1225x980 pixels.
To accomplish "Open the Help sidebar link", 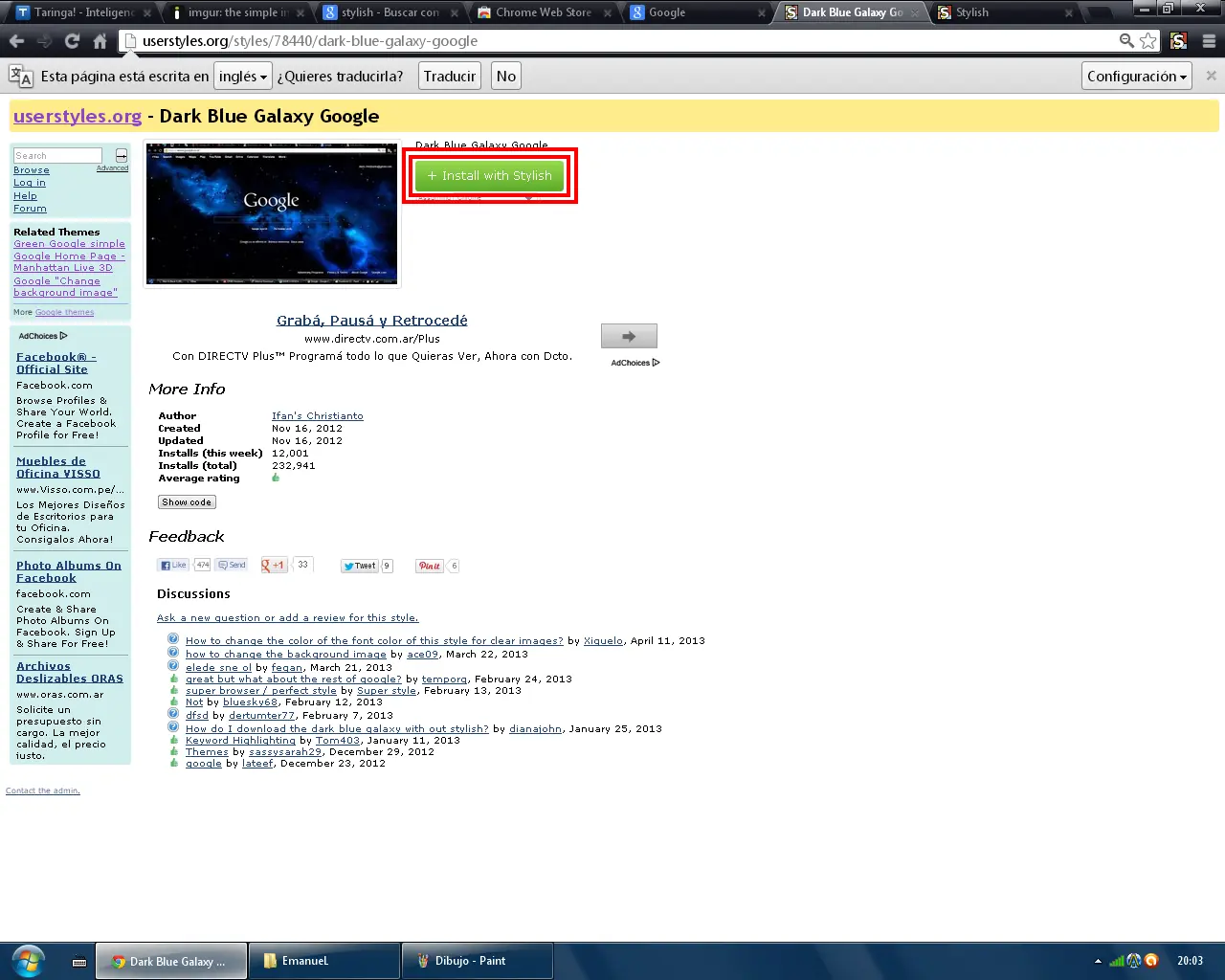I will tap(25, 195).
